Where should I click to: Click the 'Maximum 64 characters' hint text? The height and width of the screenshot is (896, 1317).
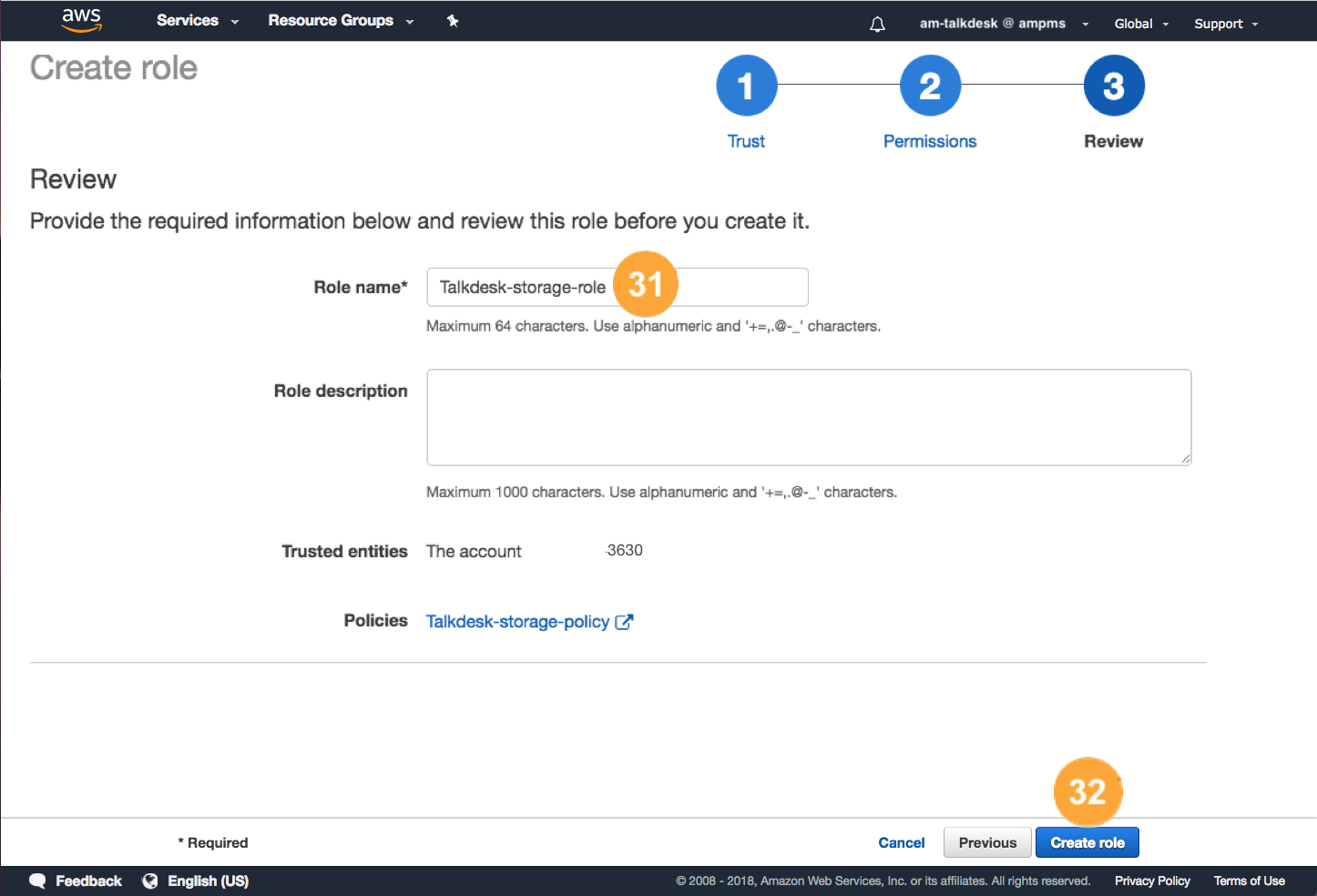pyautogui.click(x=653, y=326)
